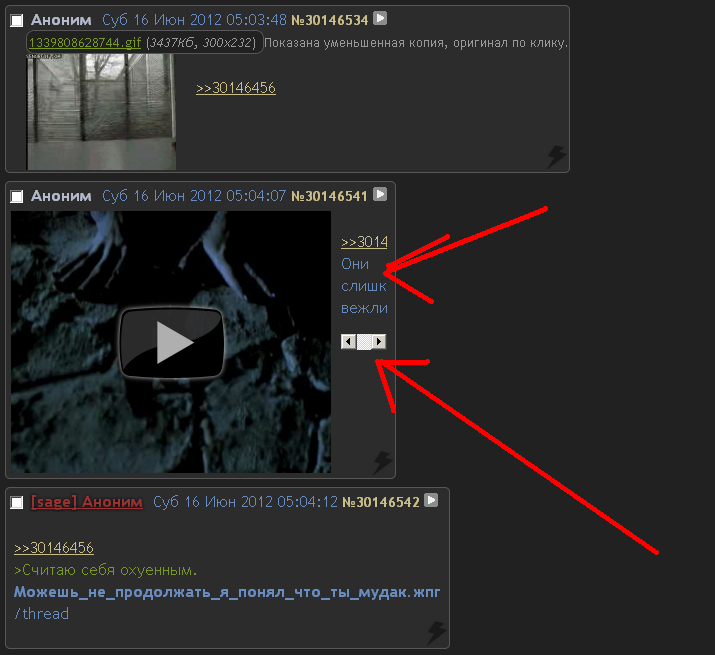
Task: Click the arrow icon next to №30146542
Action: [x=431, y=500]
